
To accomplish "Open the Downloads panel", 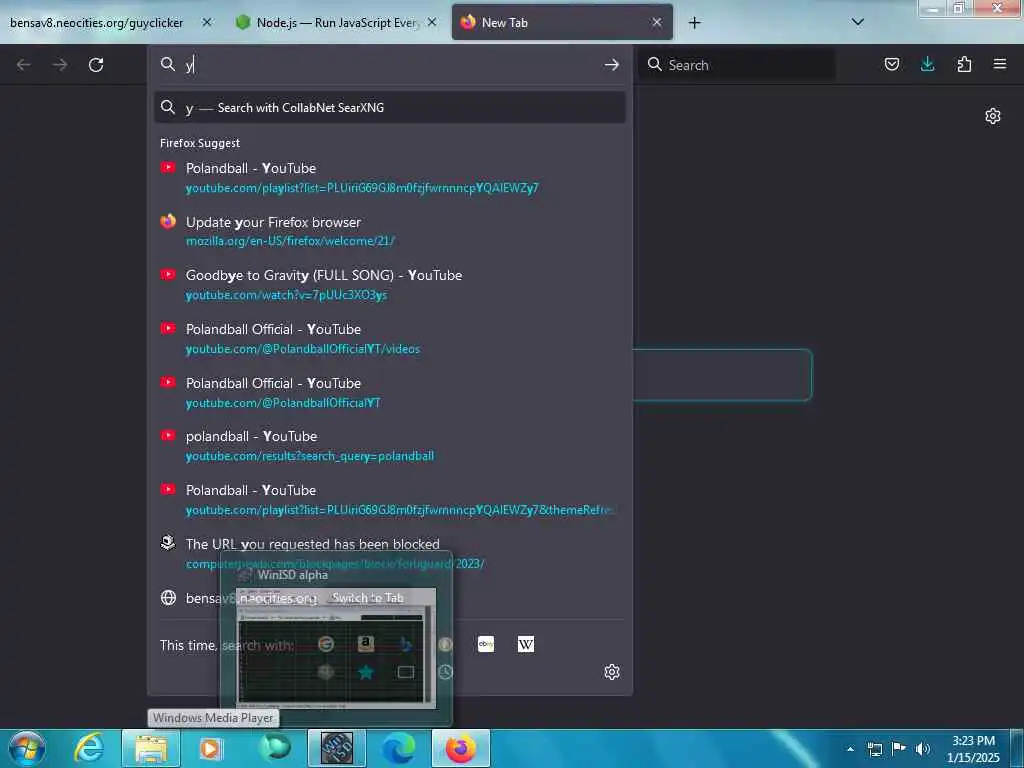I will (x=927, y=64).
